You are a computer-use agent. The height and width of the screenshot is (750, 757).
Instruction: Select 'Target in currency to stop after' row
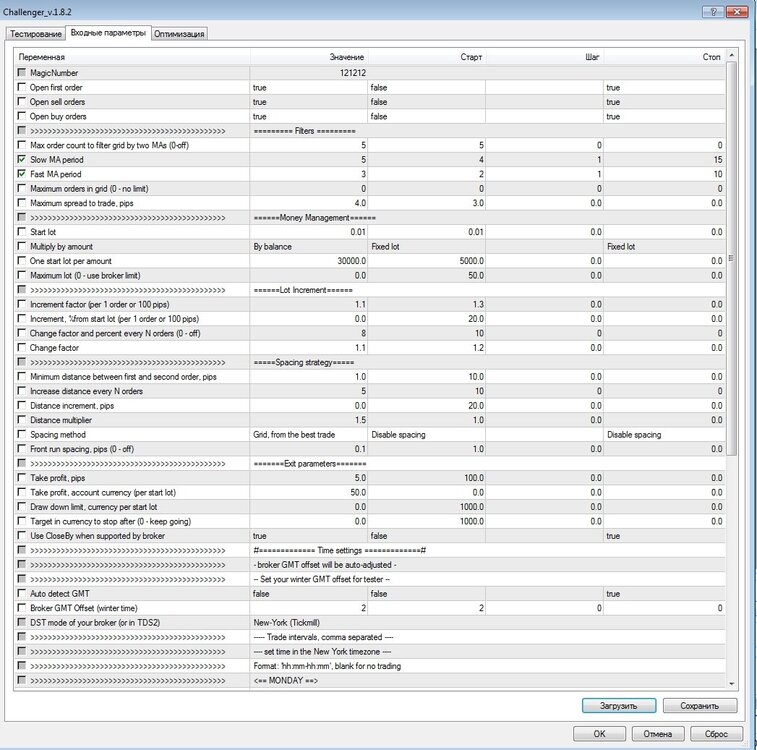[x=370, y=522]
